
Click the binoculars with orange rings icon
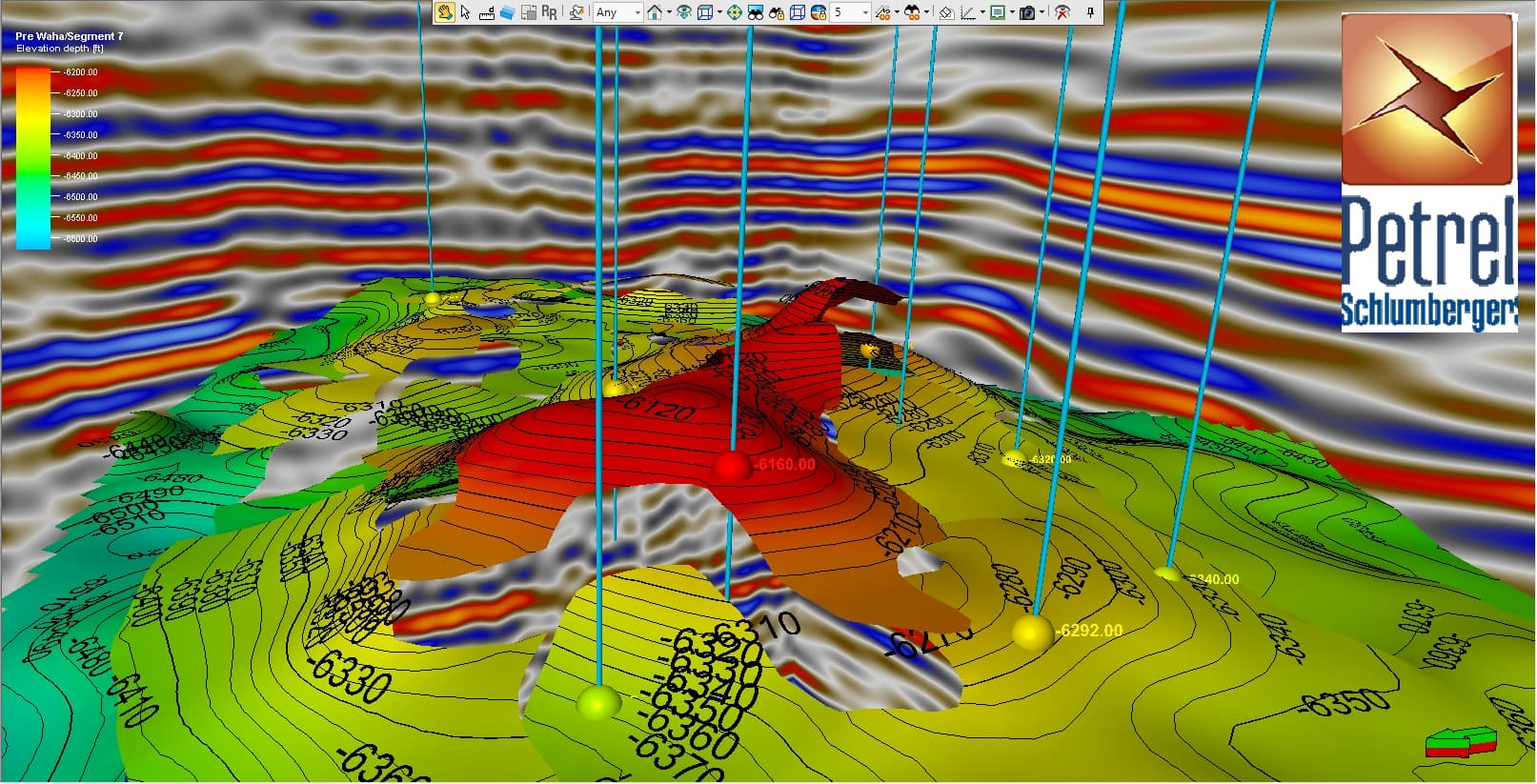[911, 12]
